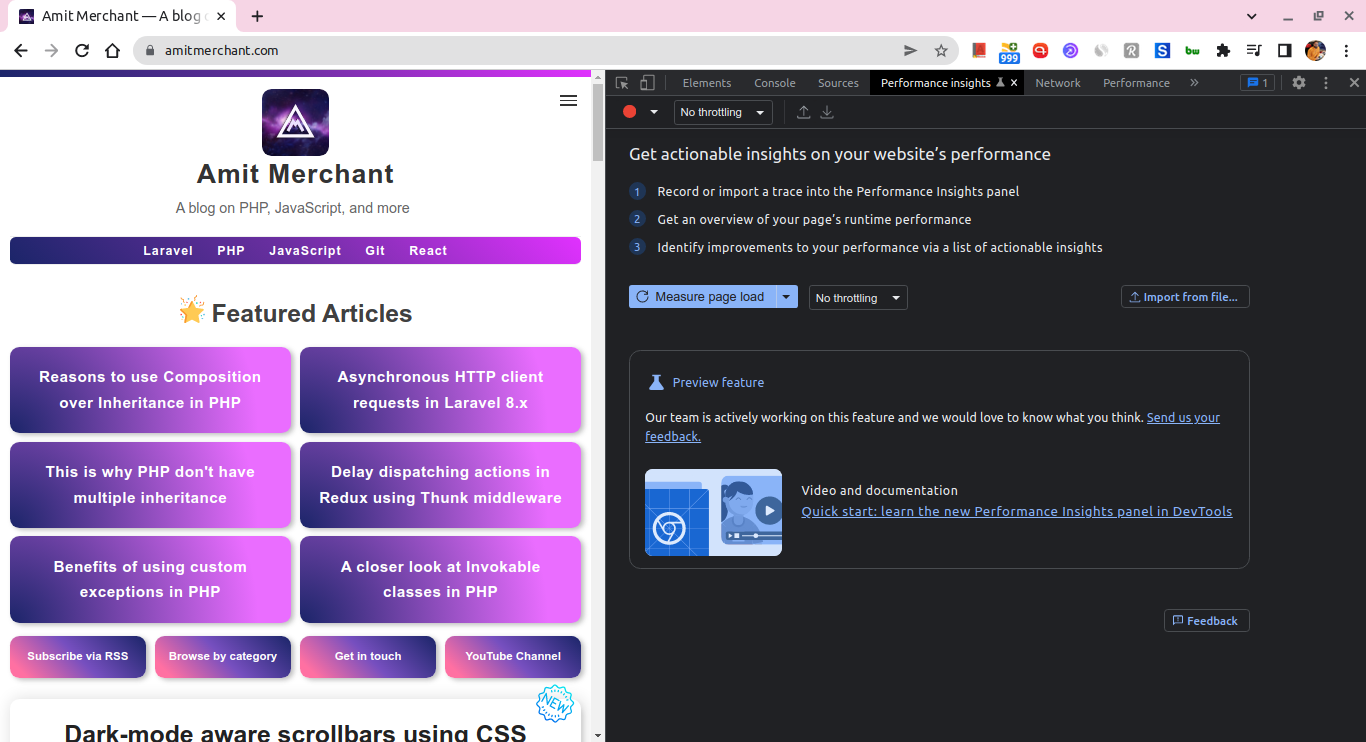Click the Measure page load button

point(703,297)
